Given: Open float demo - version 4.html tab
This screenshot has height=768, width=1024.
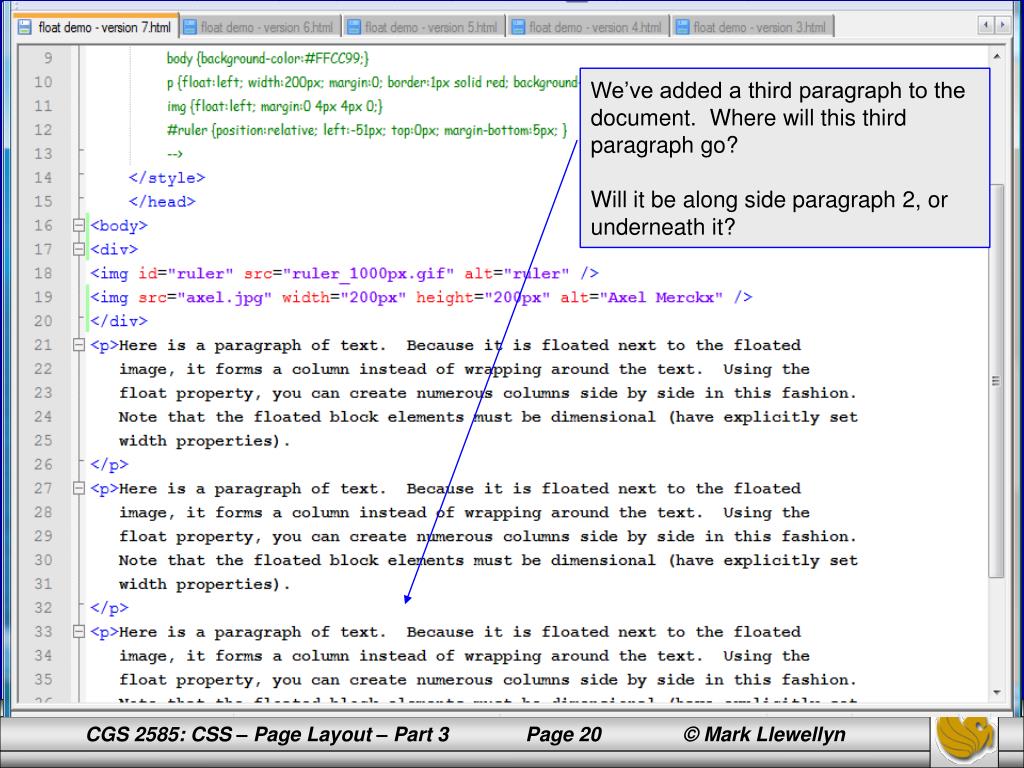Looking at the screenshot, I should pos(588,27).
